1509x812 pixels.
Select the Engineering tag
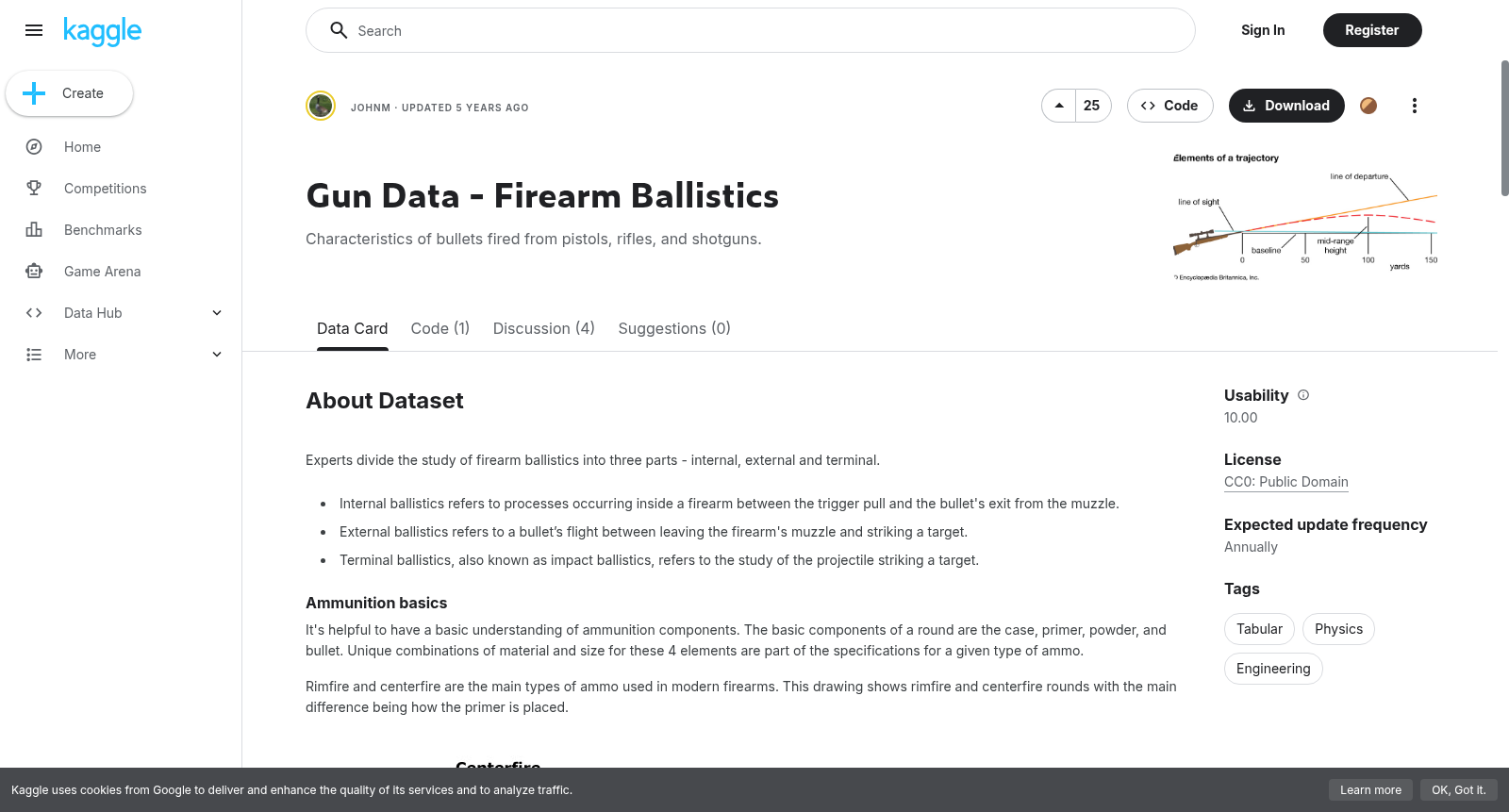point(1273,669)
